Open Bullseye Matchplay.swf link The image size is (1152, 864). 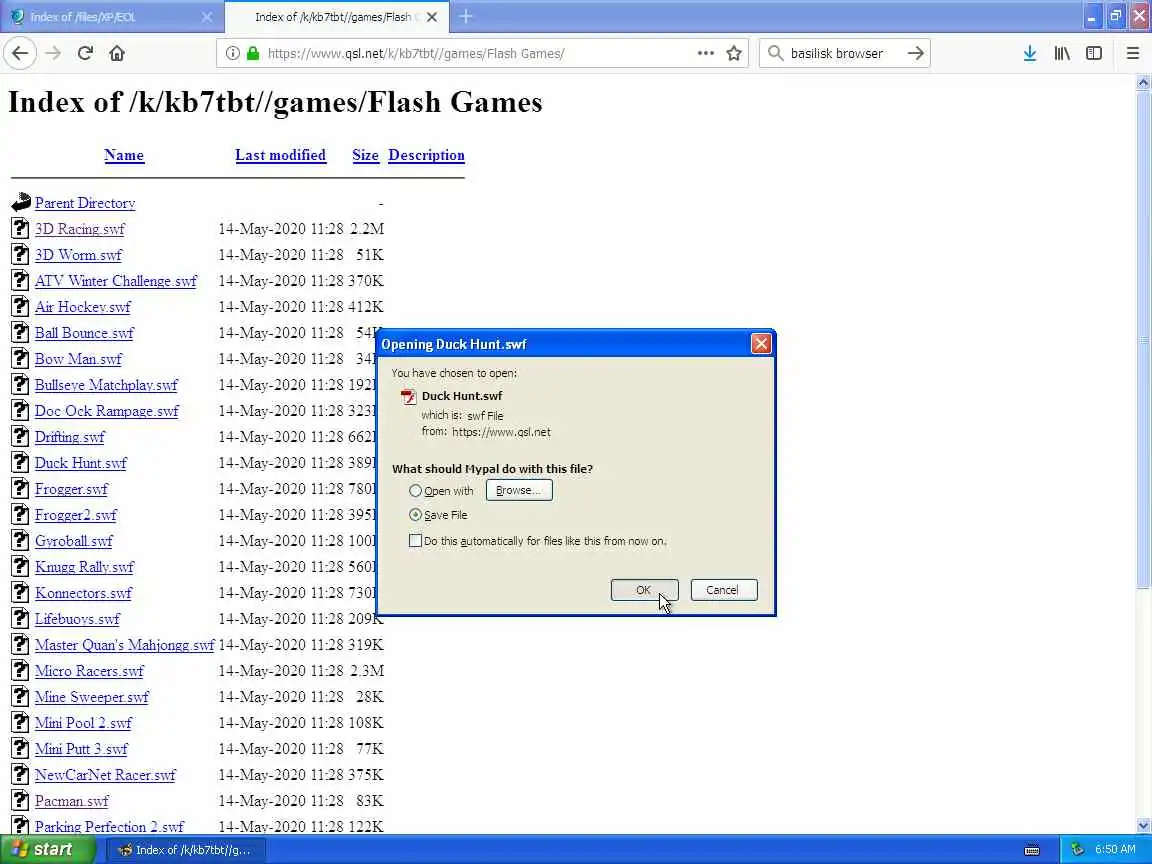(106, 385)
